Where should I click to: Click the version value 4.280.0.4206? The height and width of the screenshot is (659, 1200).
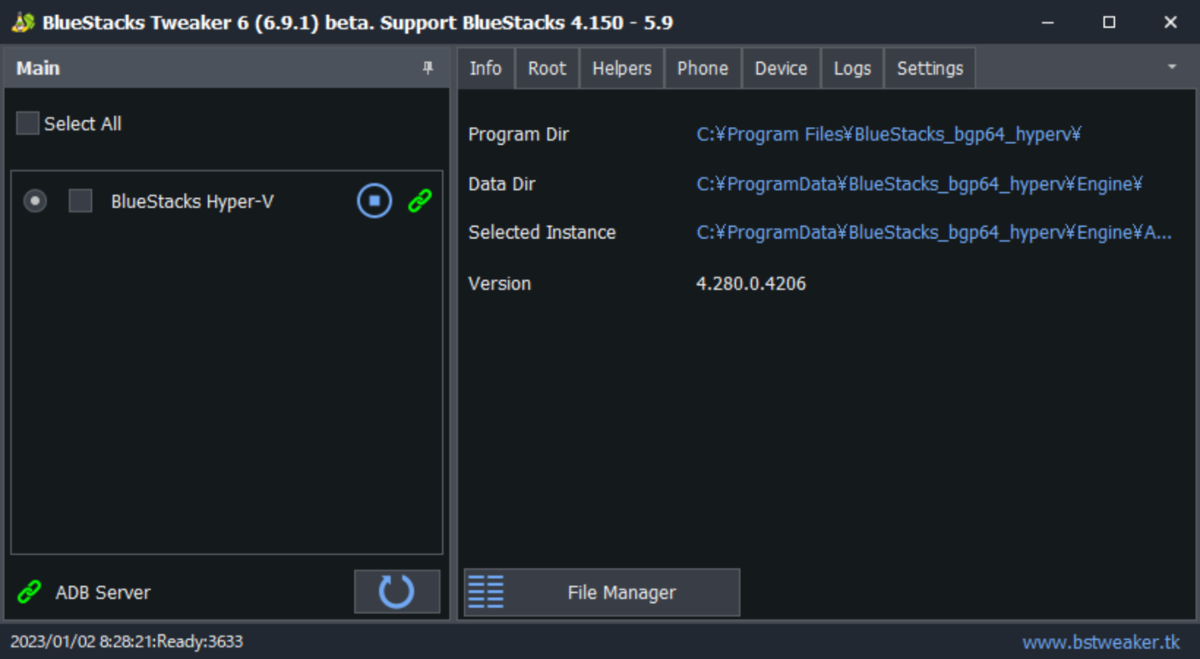point(751,283)
